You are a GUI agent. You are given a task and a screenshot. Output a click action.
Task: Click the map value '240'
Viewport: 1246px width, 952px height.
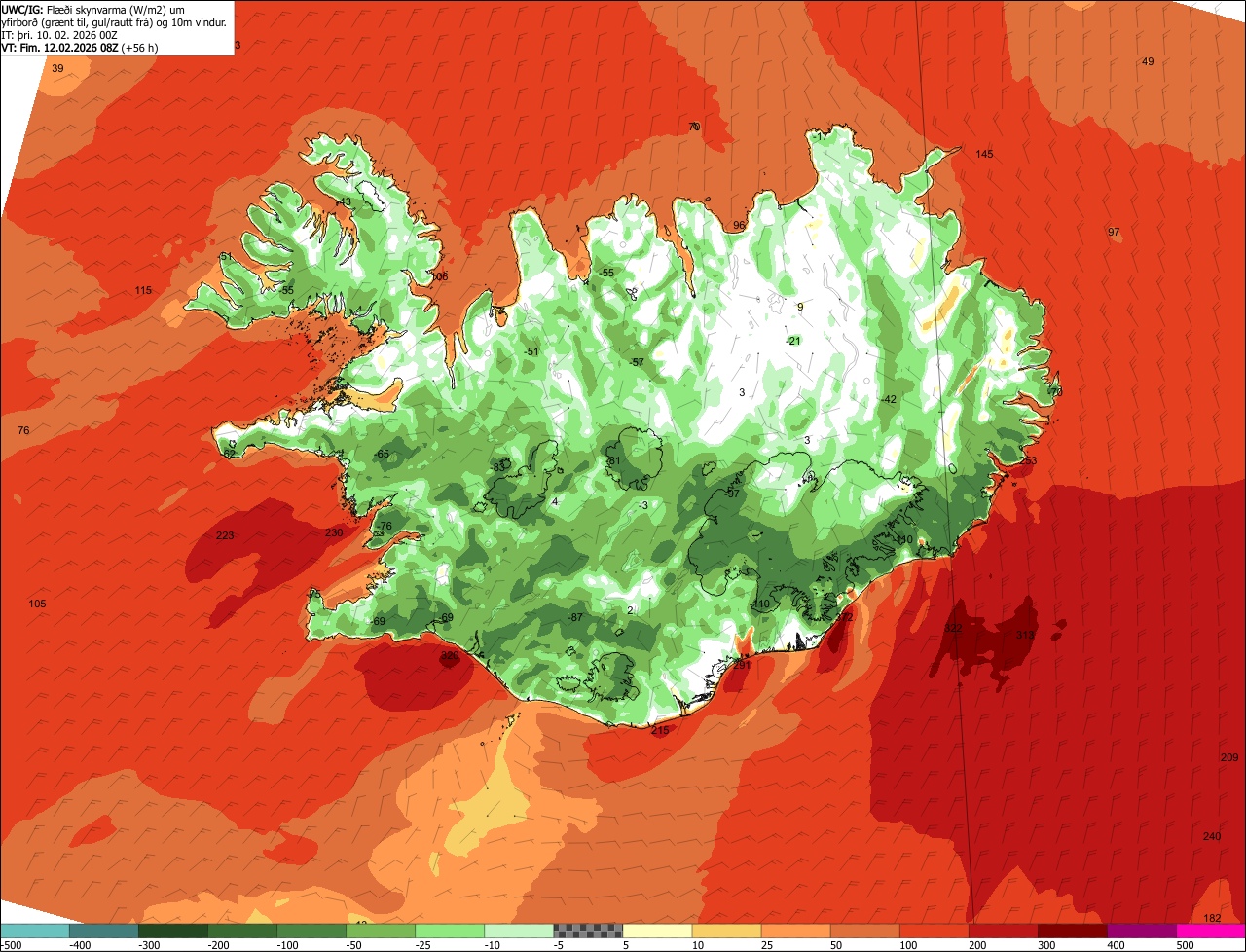[1212, 836]
